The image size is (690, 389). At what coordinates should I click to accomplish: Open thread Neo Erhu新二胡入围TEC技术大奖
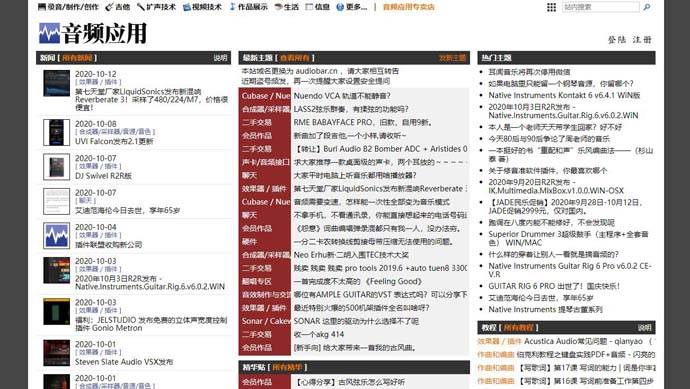coord(351,254)
